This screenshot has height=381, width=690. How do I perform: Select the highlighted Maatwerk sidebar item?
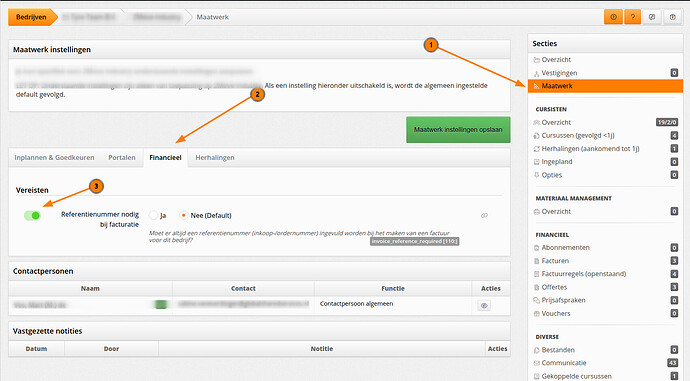[605, 86]
